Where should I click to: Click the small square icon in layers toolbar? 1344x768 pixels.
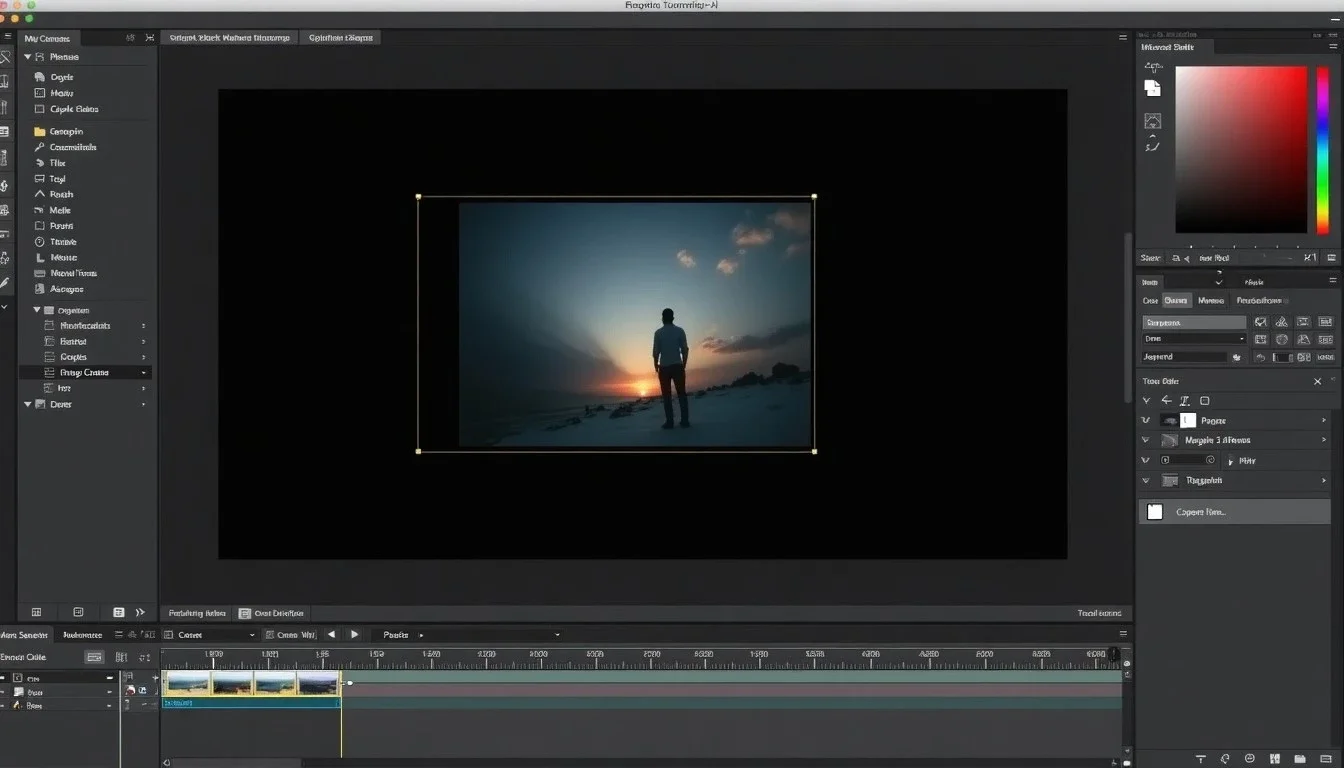click(x=1204, y=400)
